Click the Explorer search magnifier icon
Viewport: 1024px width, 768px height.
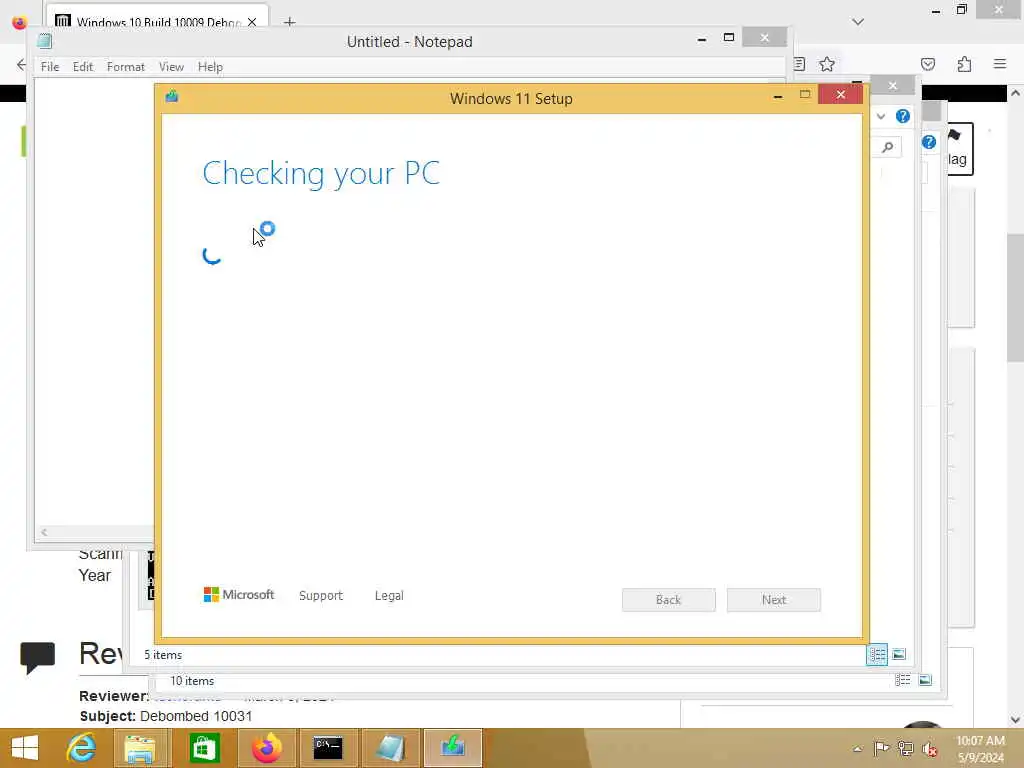pos(888,147)
